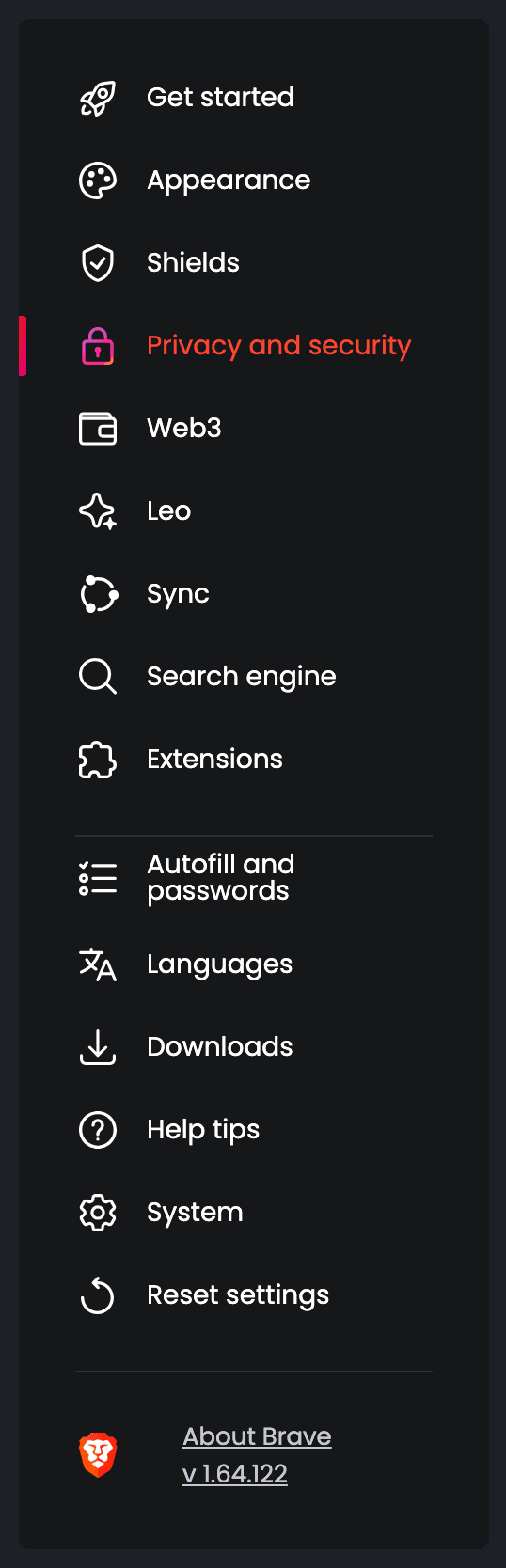Viewport: 506px width, 1568px height.
Task: Go to Languages settings
Action: pyautogui.click(x=254, y=964)
